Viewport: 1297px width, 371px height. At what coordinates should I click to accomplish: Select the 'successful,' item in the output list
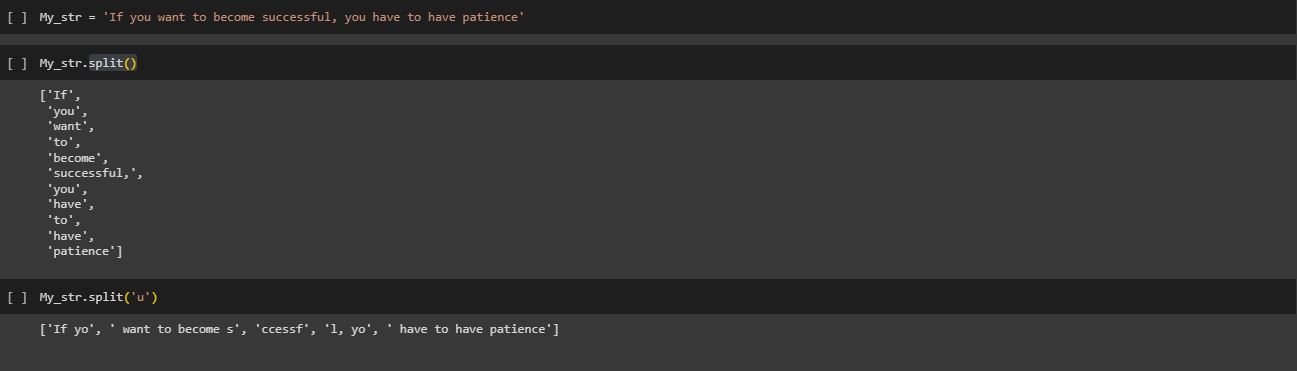(x=95, y=173)
